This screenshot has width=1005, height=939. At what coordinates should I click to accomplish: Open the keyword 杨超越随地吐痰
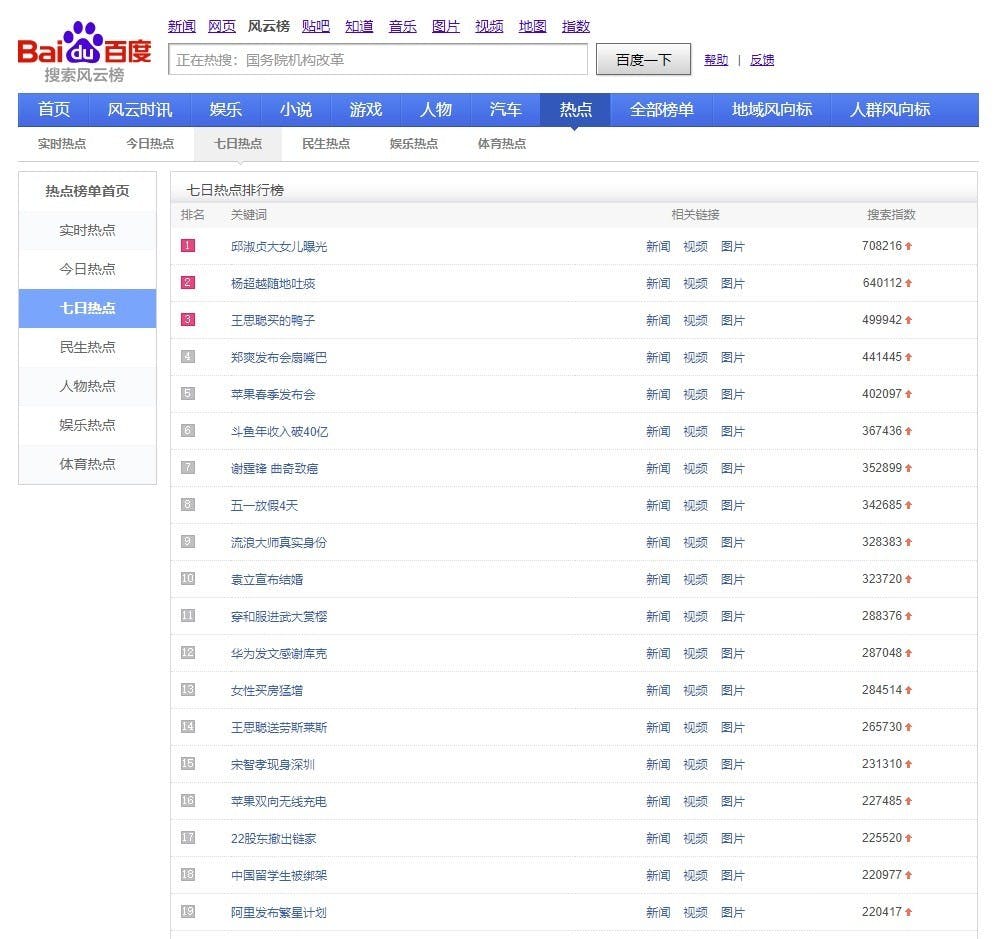(273, 284)
